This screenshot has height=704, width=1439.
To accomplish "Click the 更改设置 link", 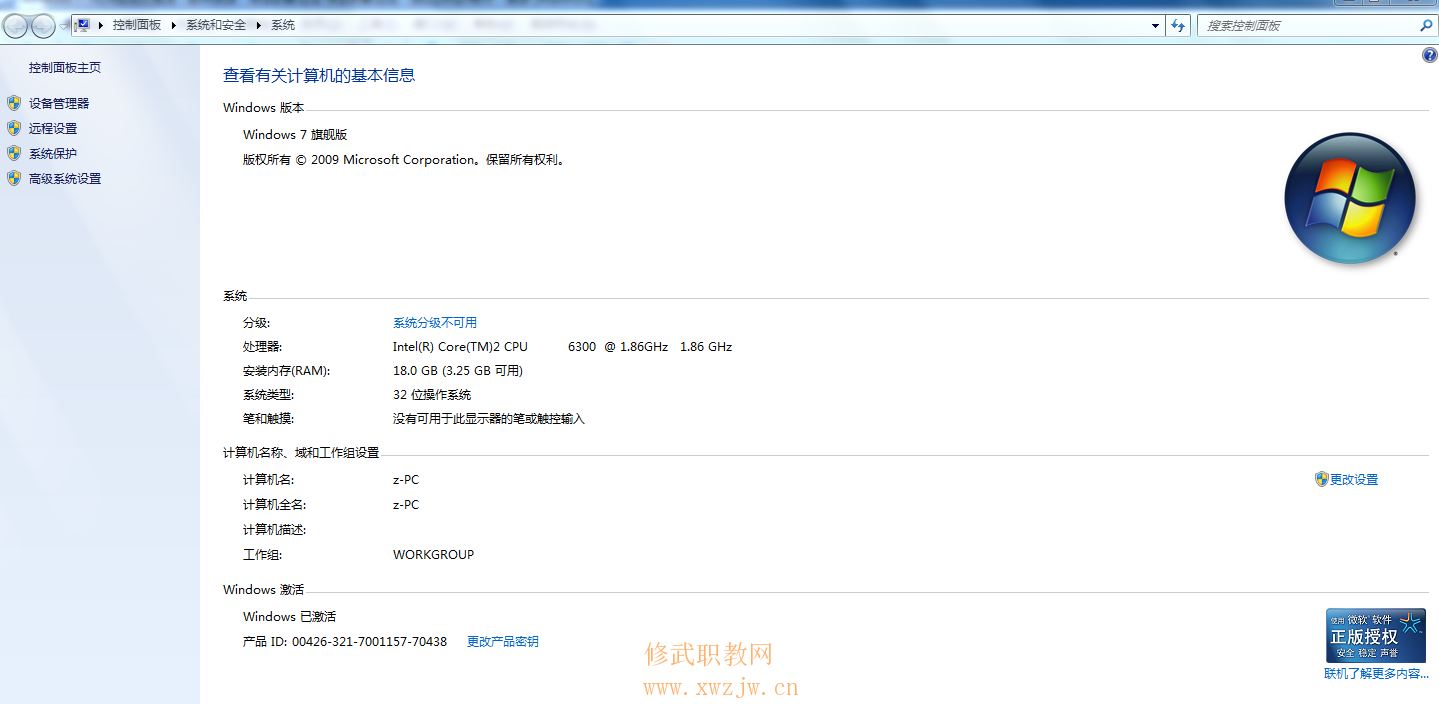I will click(x=1354, y=480).
